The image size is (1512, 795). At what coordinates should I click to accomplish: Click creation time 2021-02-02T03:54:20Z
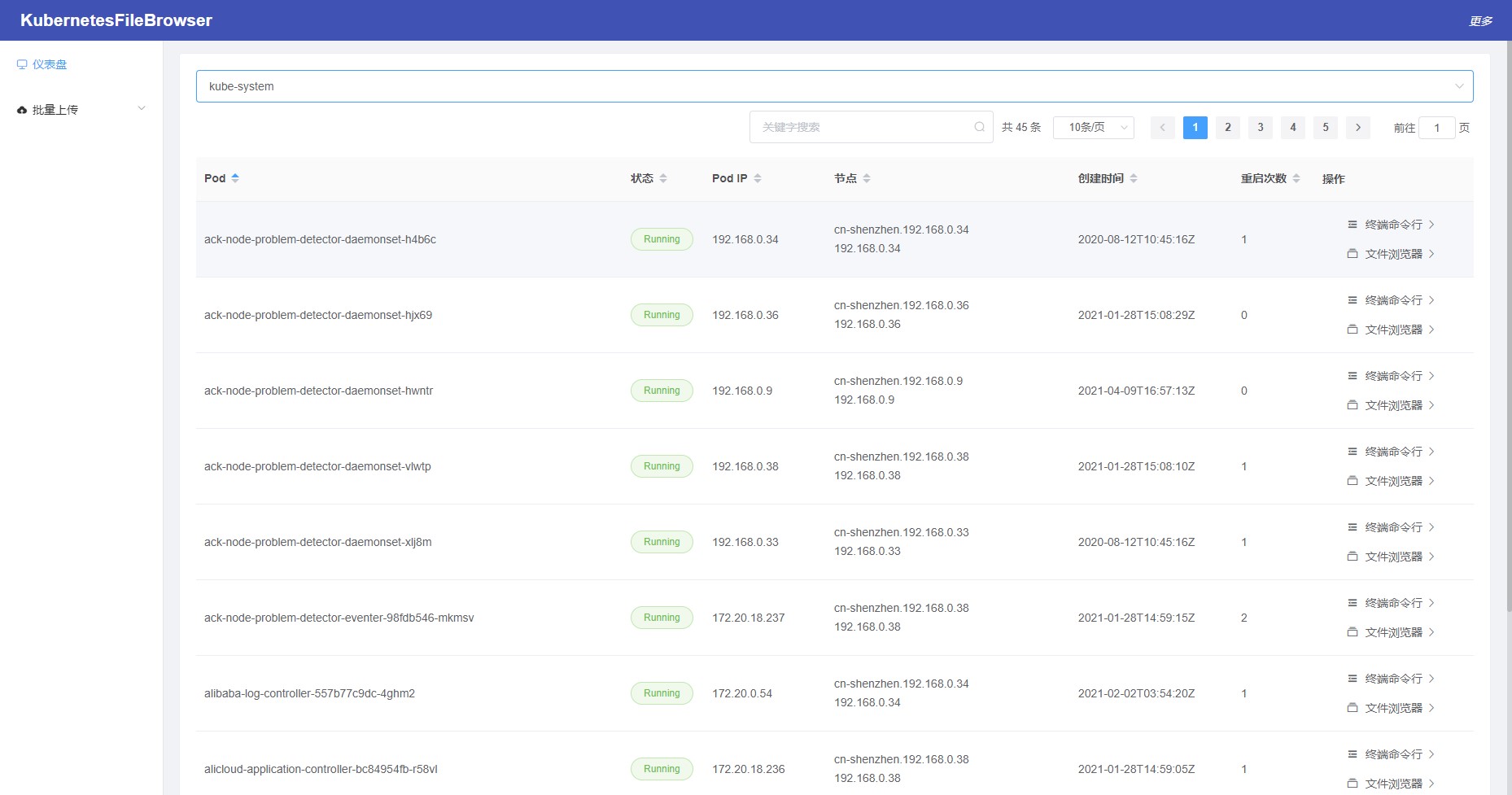coord(1136,693)
